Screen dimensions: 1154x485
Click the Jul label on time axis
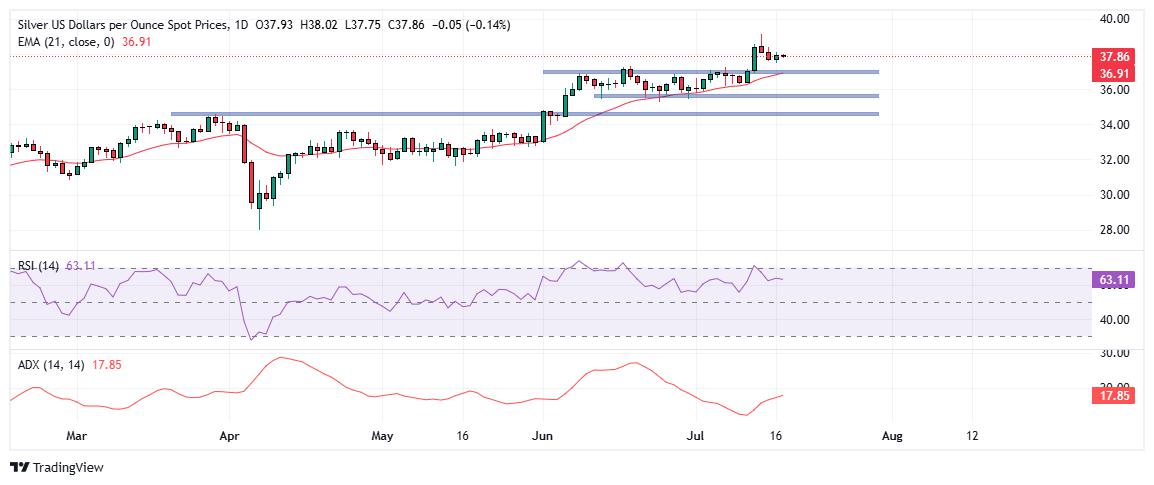[x=696, y=436]
